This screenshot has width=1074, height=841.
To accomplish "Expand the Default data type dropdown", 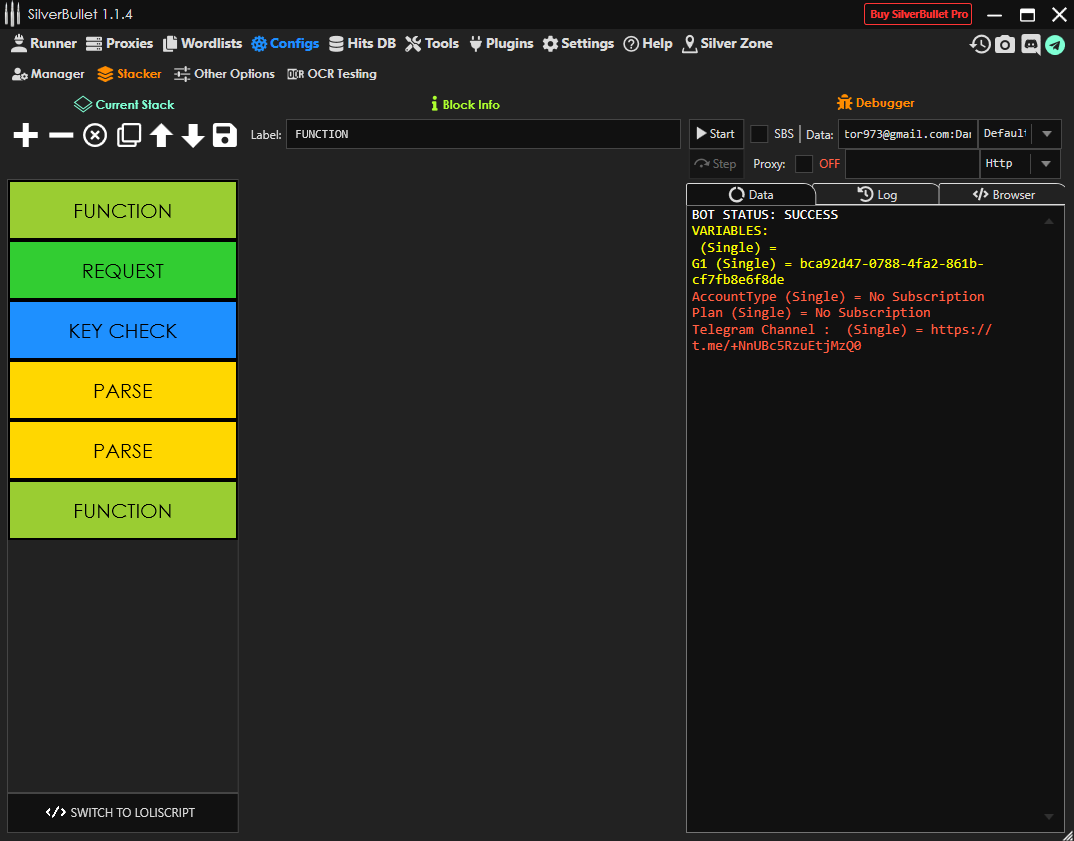I will (x=1046, y=134).
